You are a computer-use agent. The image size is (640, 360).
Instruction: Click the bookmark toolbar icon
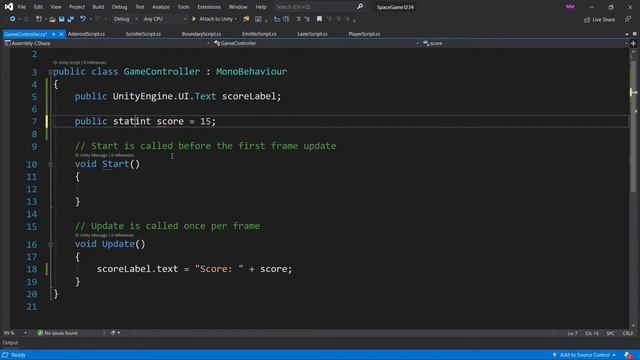pos(319,19)
